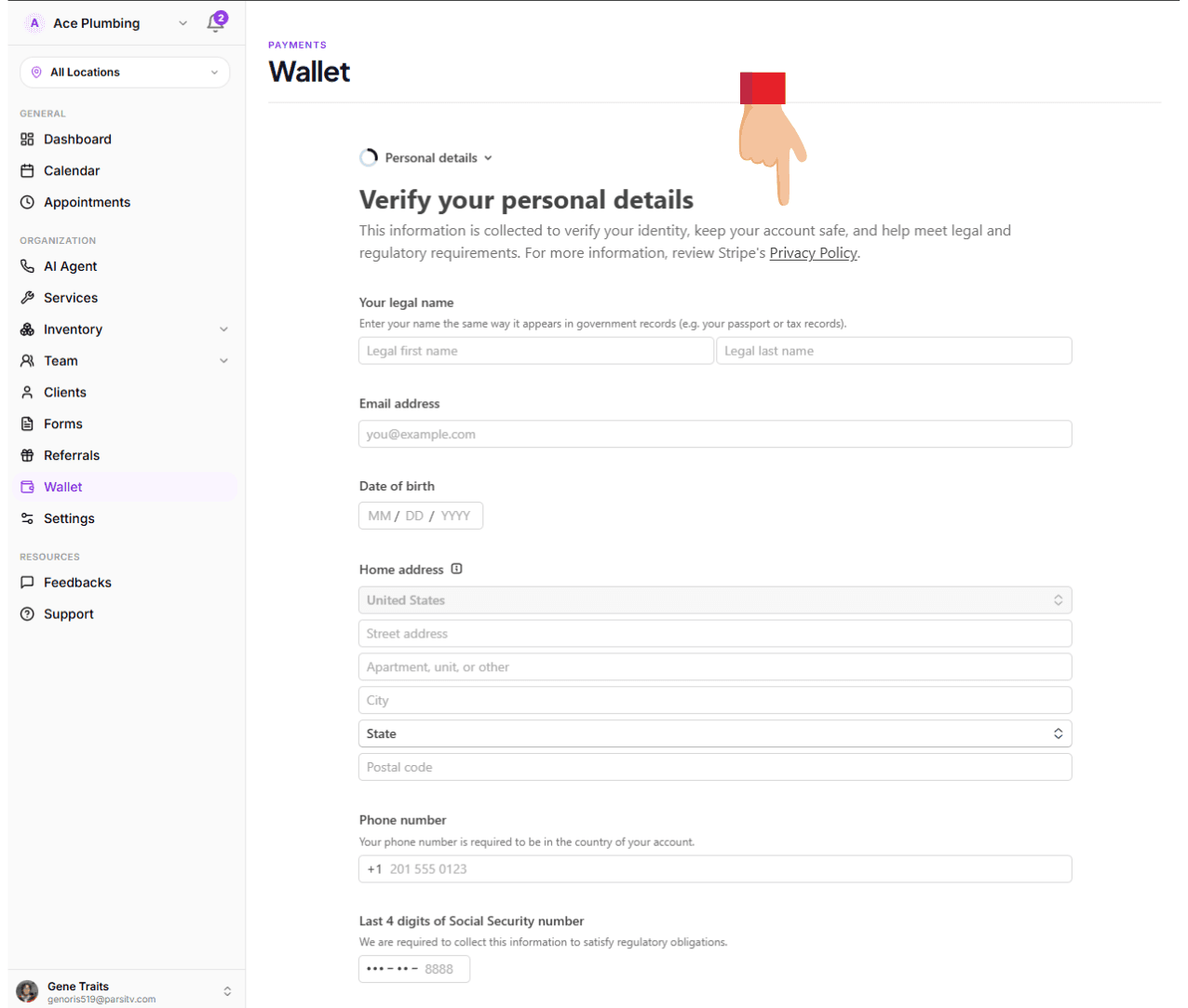The height and width of the screenshot is (1008, 1188).
Task: Select the Referrals gift icon
Action: click(x=28, y=455)
